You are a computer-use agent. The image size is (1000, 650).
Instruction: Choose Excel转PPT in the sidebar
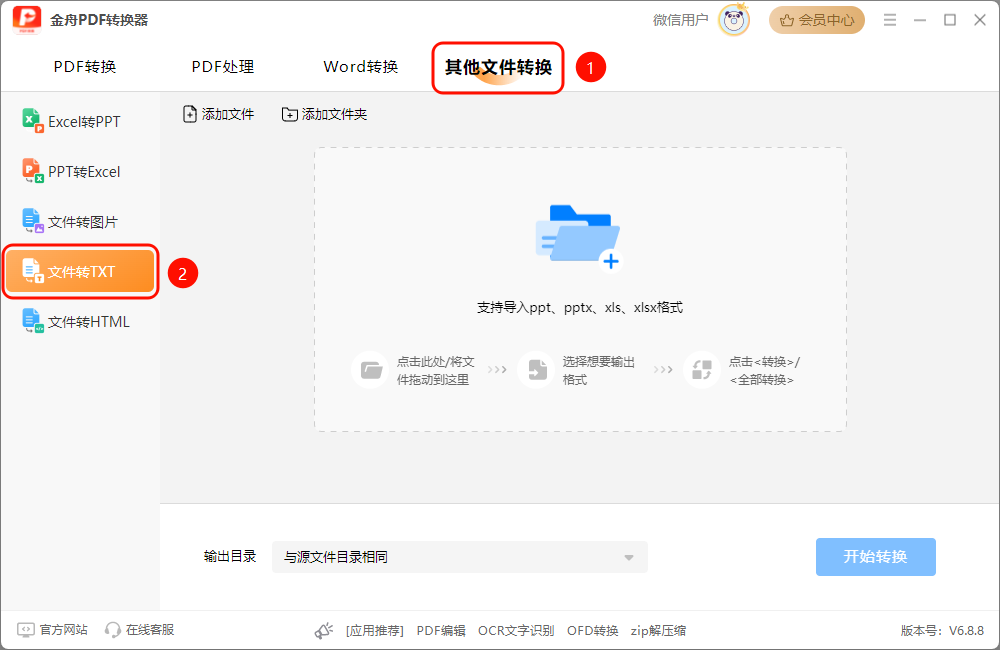click(80, 121)
